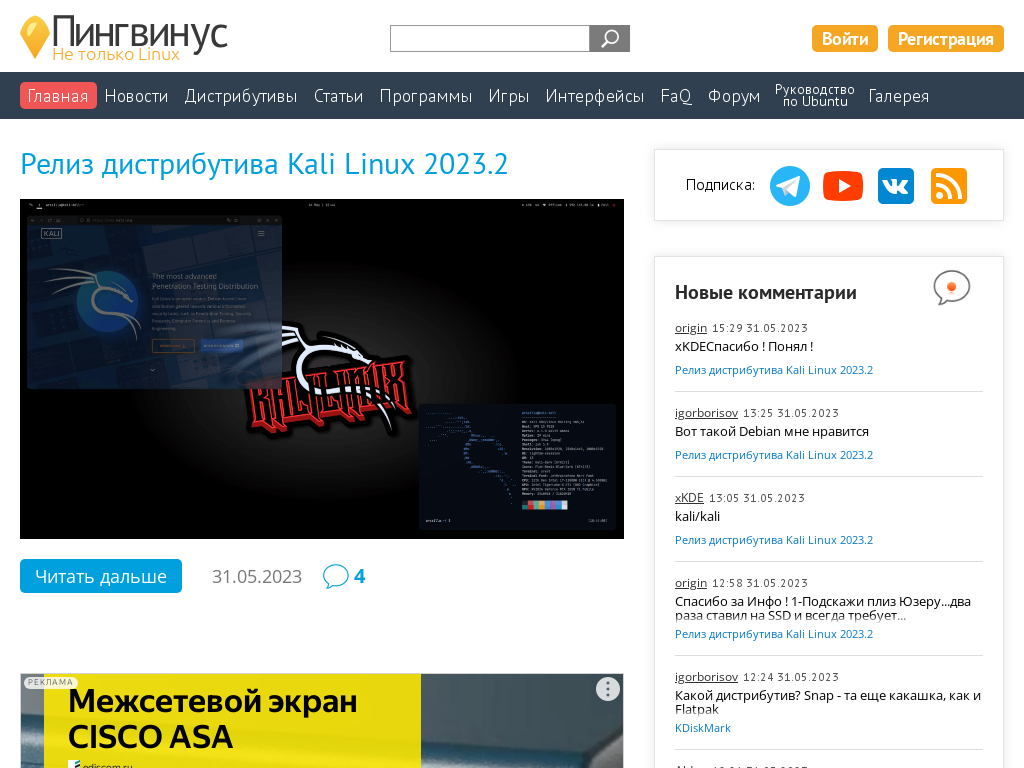
Task: Click the Пингвинус site logo
Action: click(x=124, y=38)
